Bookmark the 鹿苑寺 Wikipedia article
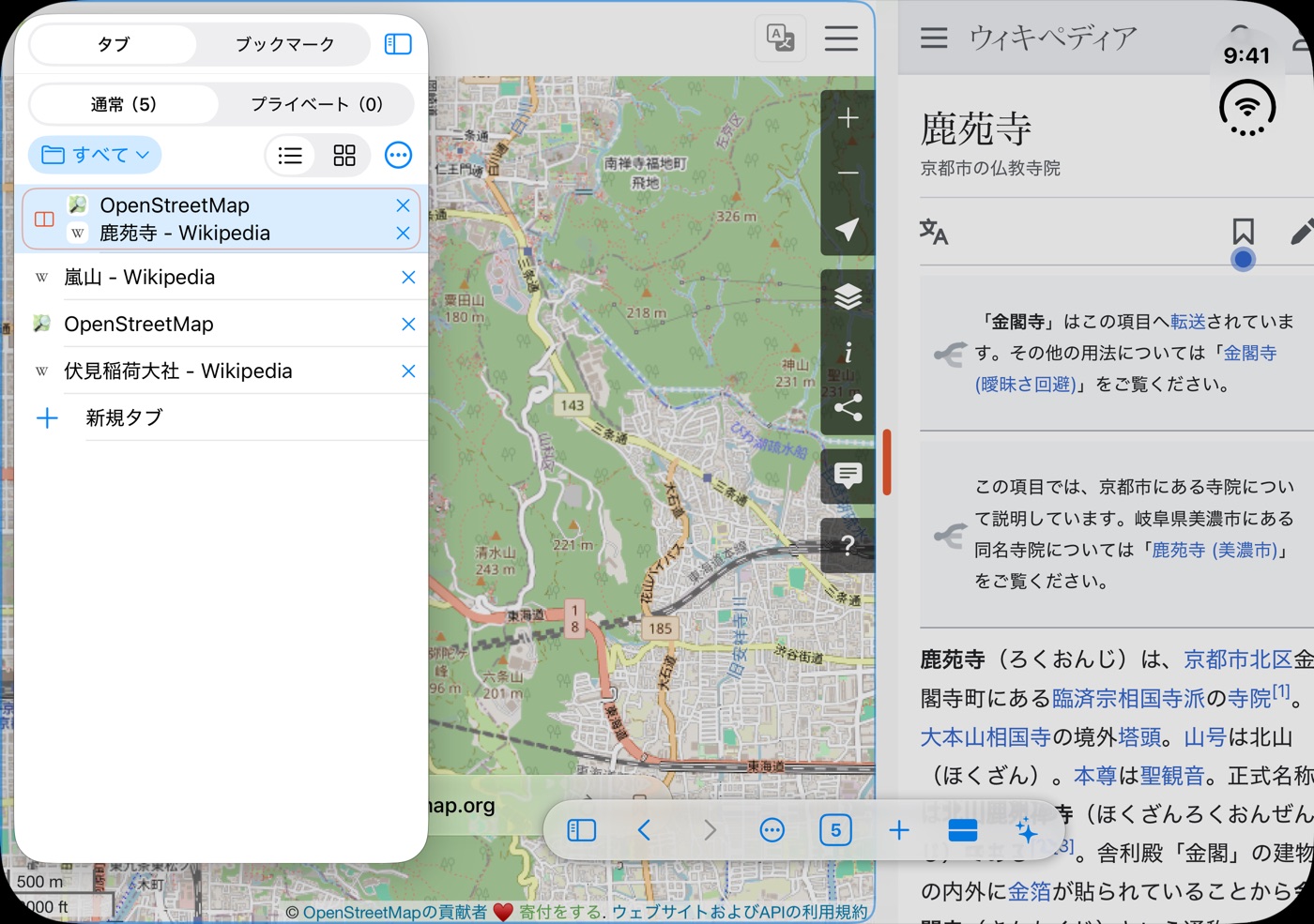The width and height of the screenshot is (1314, 924). (1243, 231)
